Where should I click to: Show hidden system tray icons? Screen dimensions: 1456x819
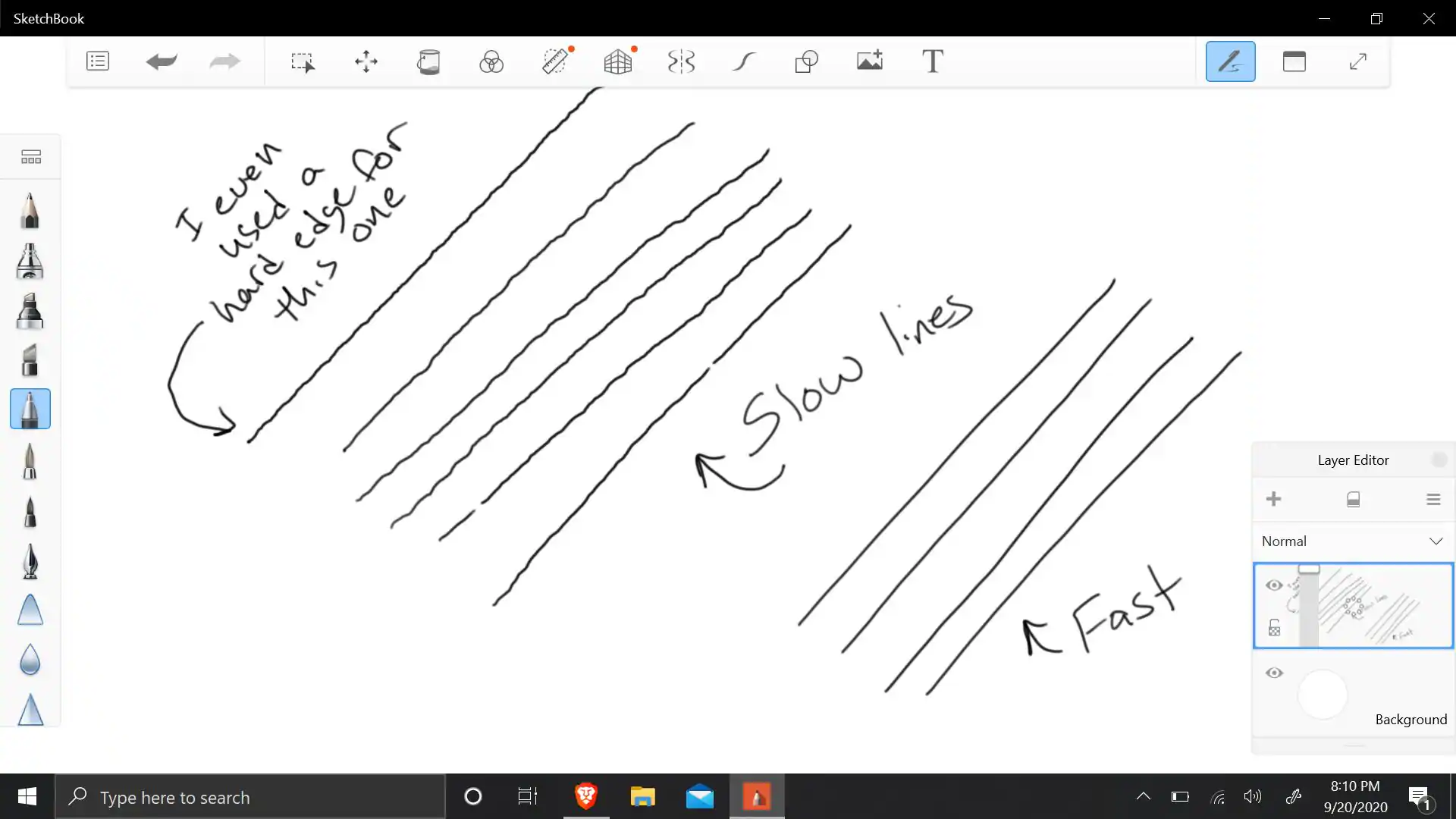1143,796
